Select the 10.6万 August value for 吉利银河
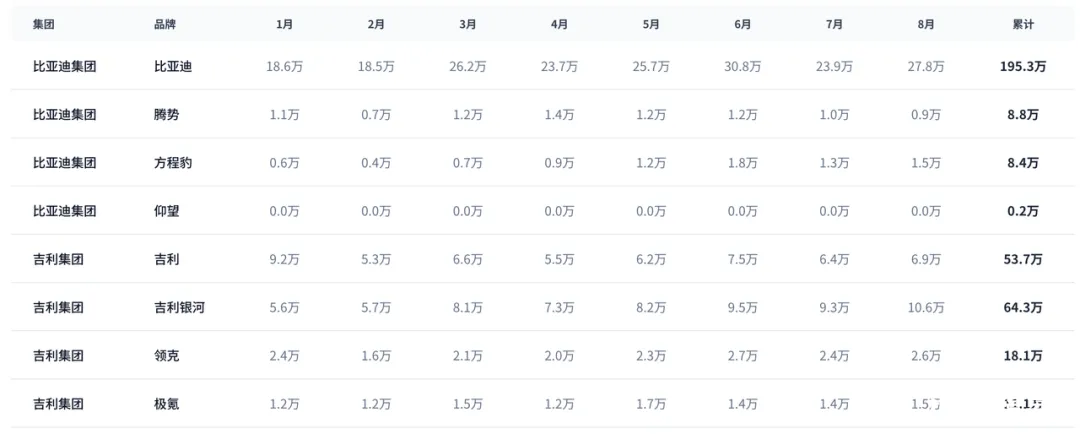This screenshot has height=434, width=1080. [926, 308]
